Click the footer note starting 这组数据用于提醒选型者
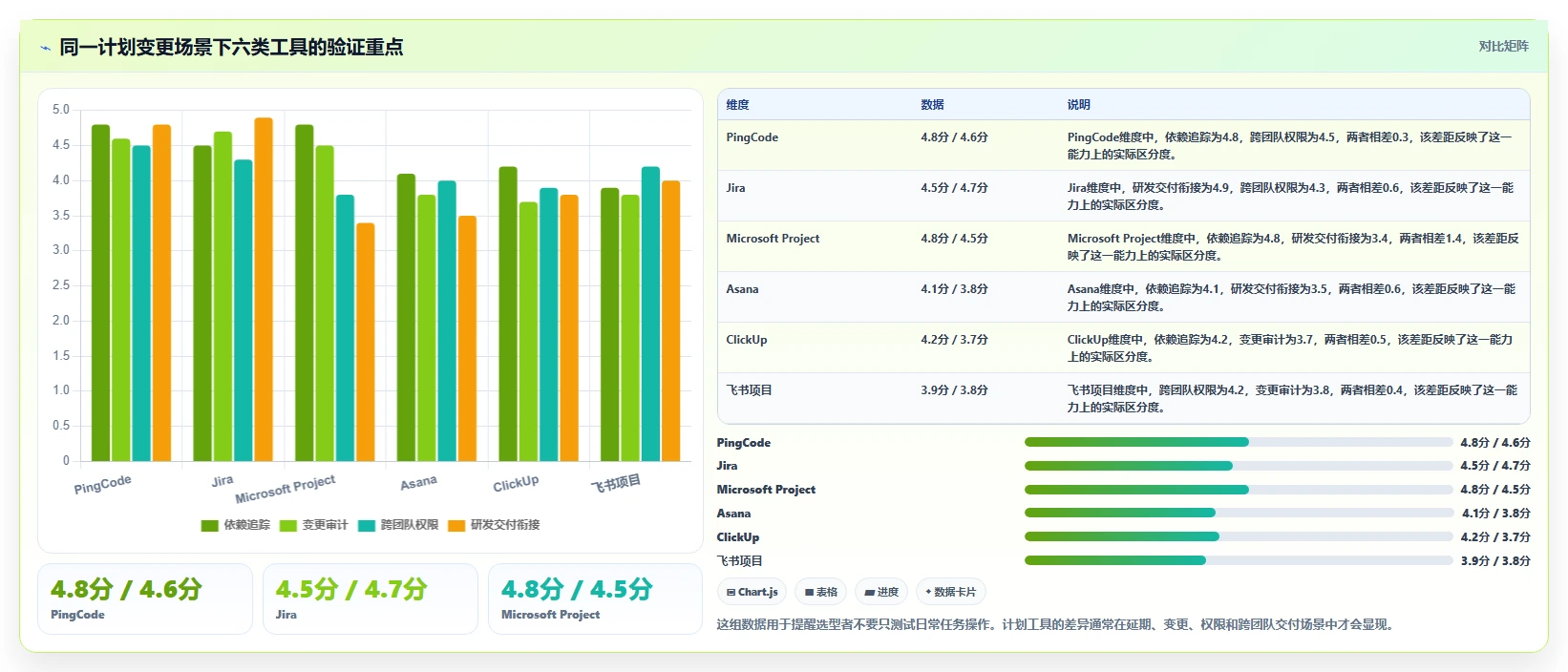Screen dimensions: 1568x672 [1057, 625]
